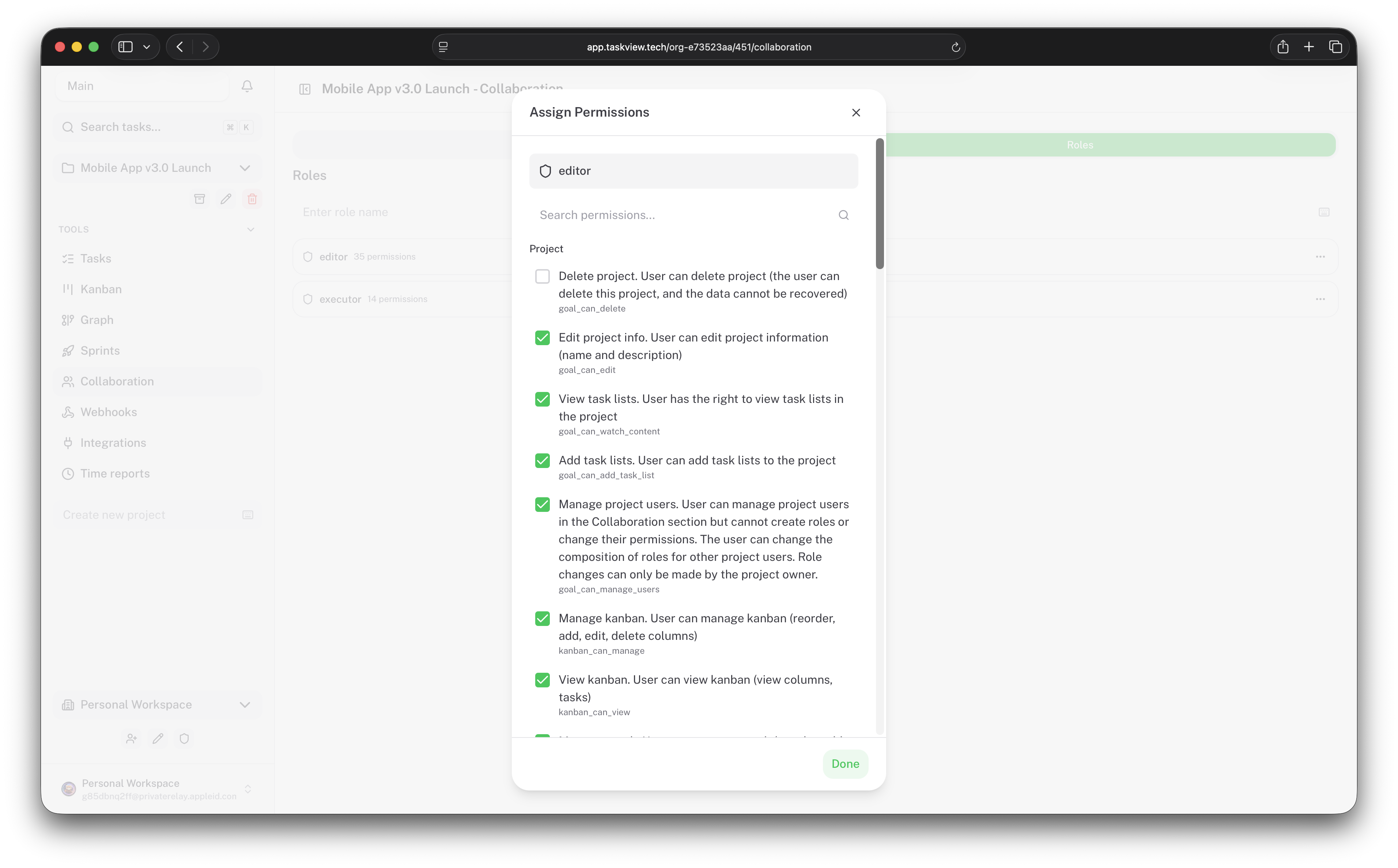This screenshot has height=868, width=1398.
Task: Open Graph in the sidebar
Action: pos(158,320)
